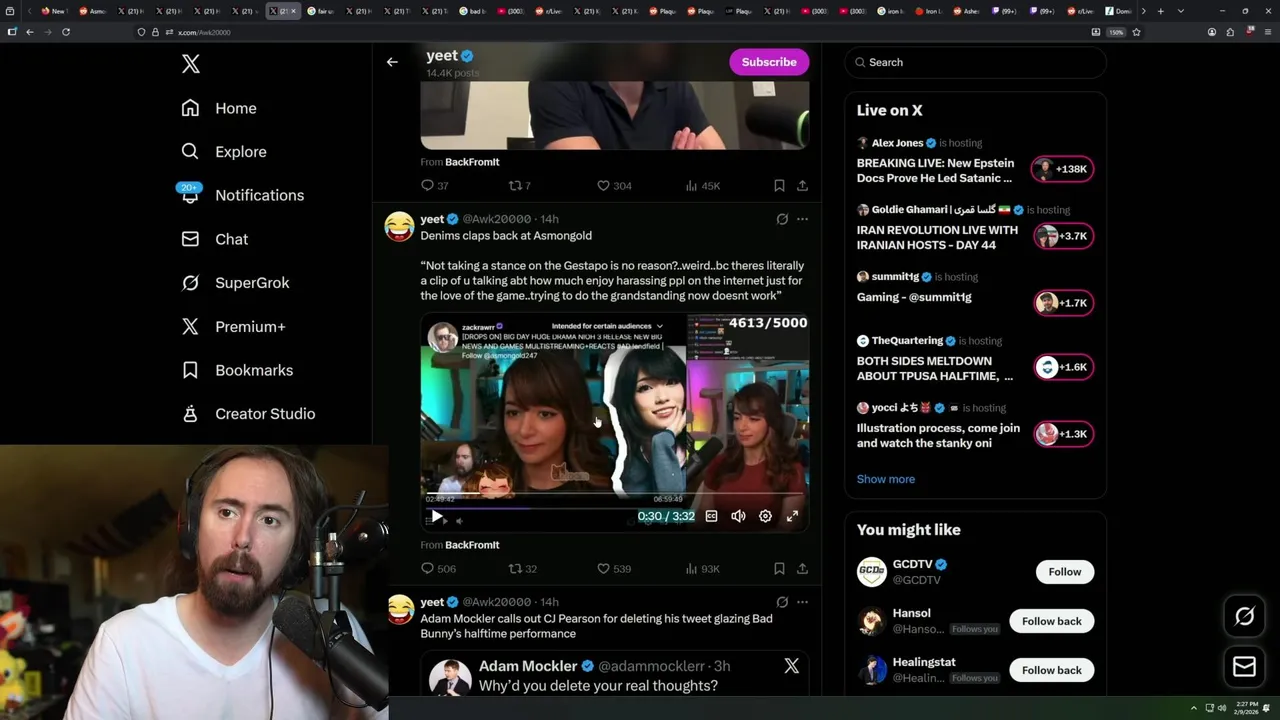
Task: Repost icon with 32 reposts
Action: [x=523, y=569]
